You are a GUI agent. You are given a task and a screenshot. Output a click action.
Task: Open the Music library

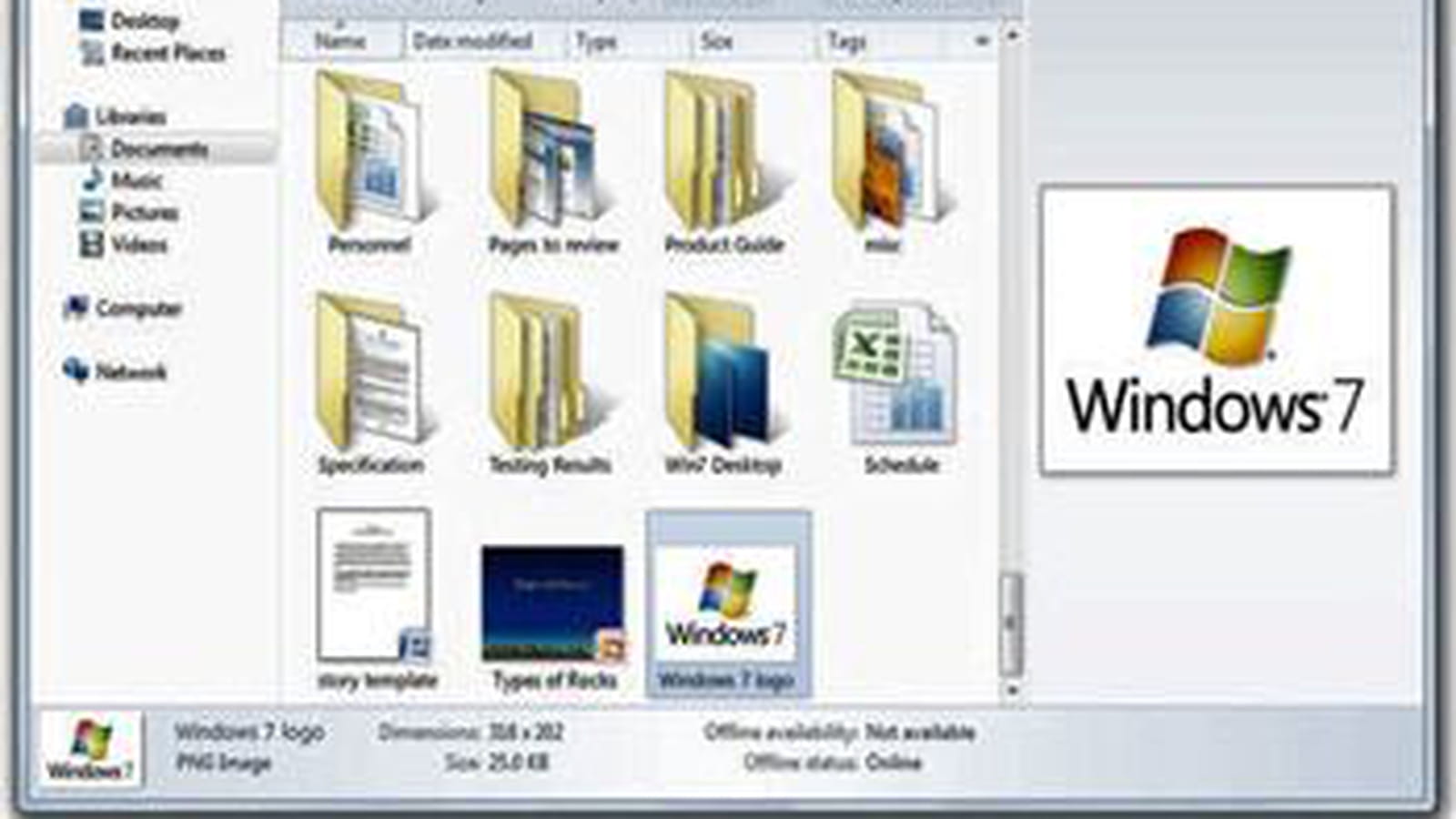121,180
